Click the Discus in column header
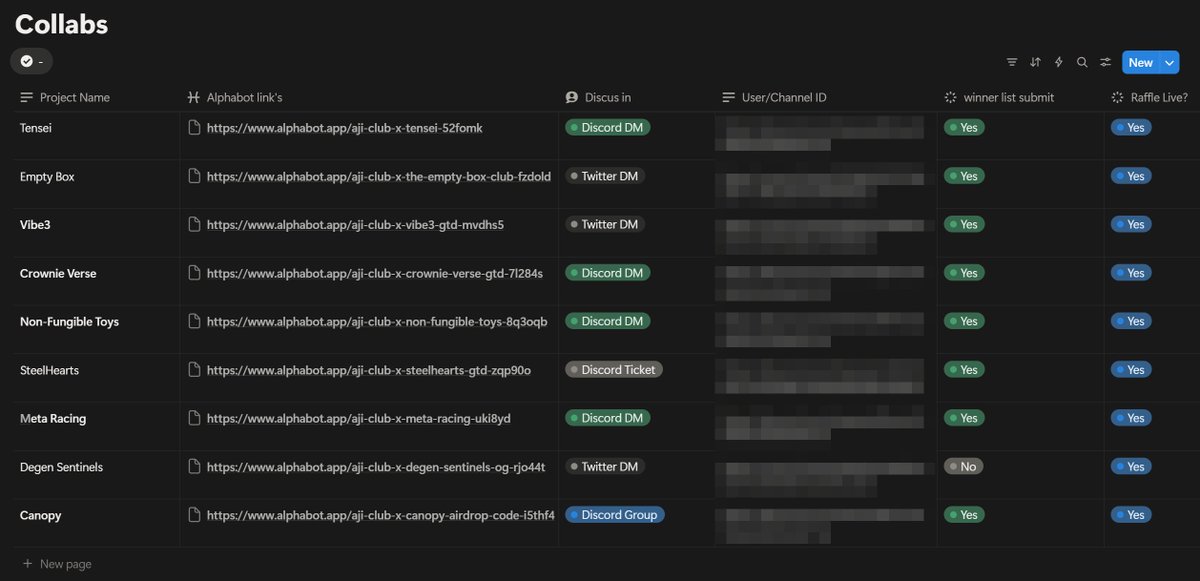This screenshot has height=581, width=1200. [x=598, y=97]
